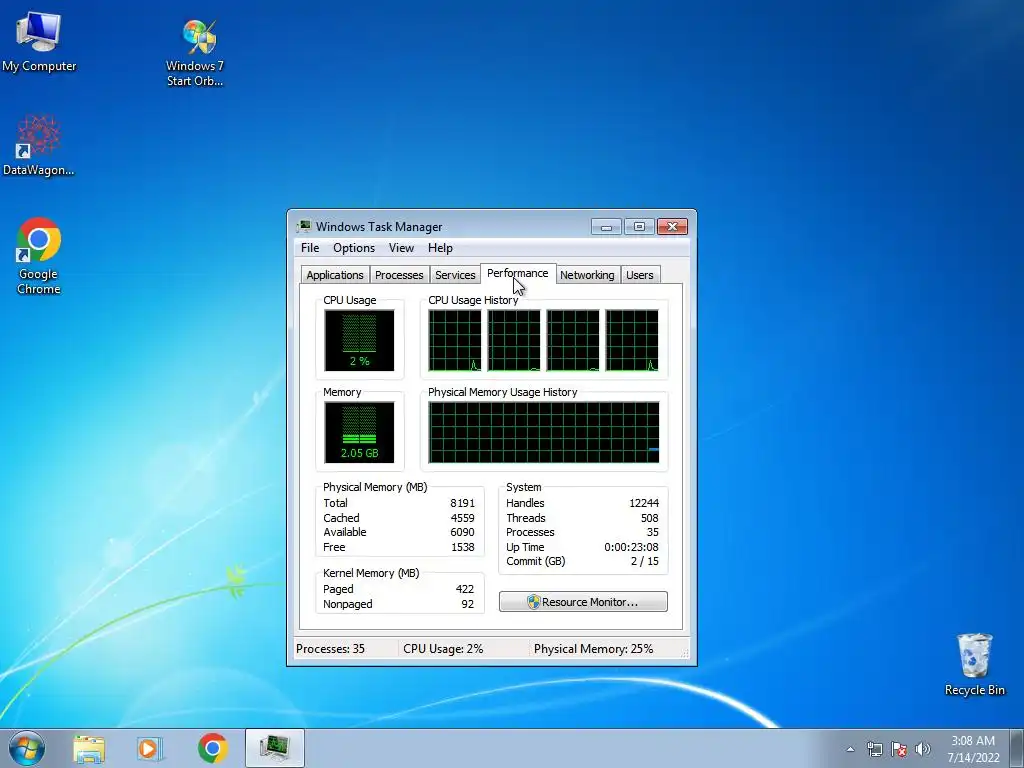Screen dimensions: 1024x768
Task: Close the Task Manager window
Action: 672,227
